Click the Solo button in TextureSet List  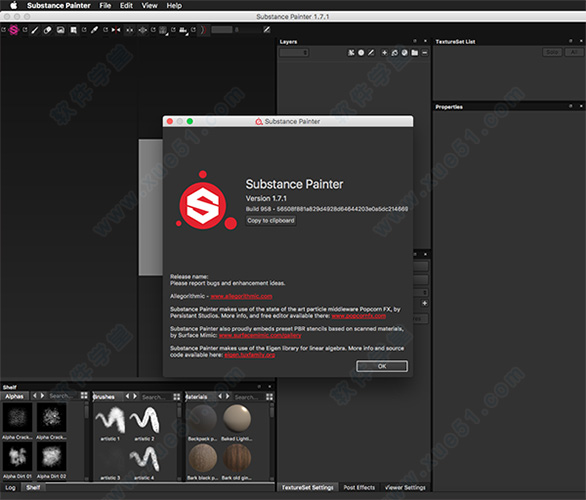pyautogui.click(x=552, y=52)
